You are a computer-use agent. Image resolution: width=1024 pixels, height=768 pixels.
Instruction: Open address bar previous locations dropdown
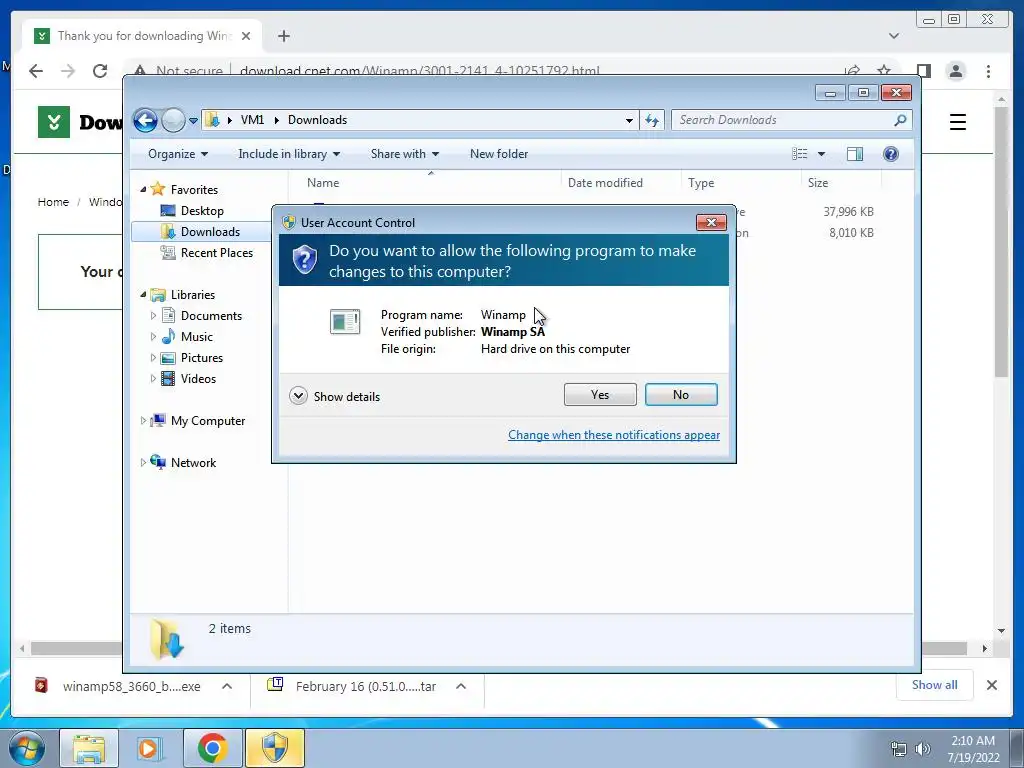[x=629, y=120]
